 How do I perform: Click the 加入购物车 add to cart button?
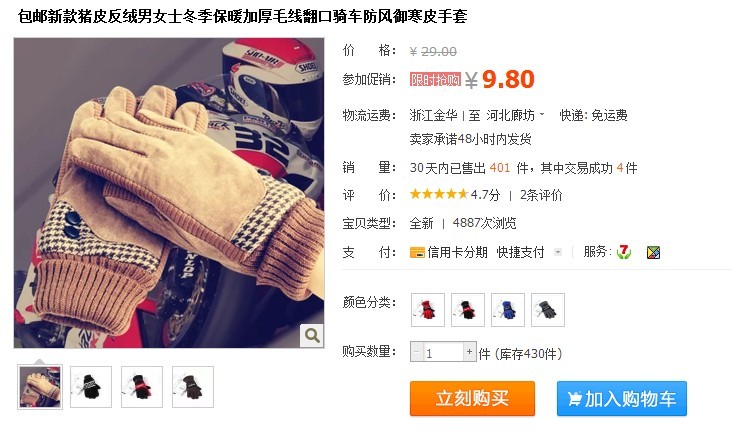coord(622,398)
